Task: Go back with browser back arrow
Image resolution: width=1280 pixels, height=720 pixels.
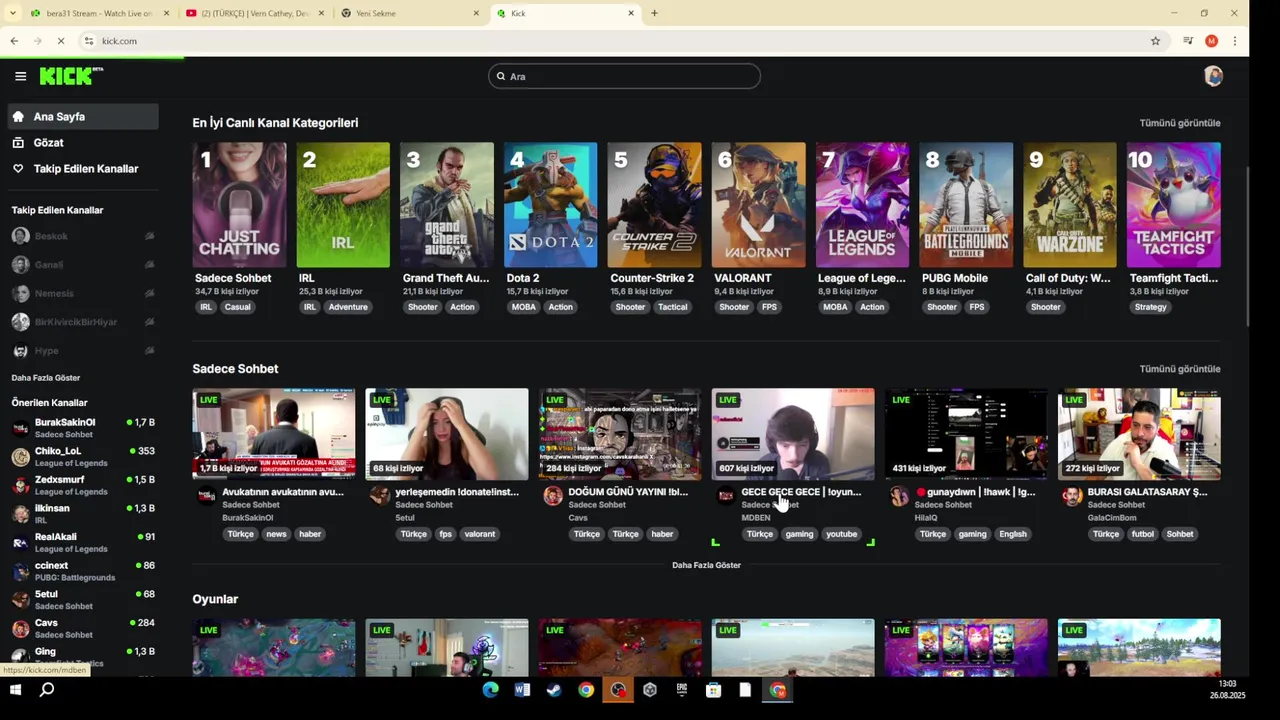Action: click(x=14, y=41)
